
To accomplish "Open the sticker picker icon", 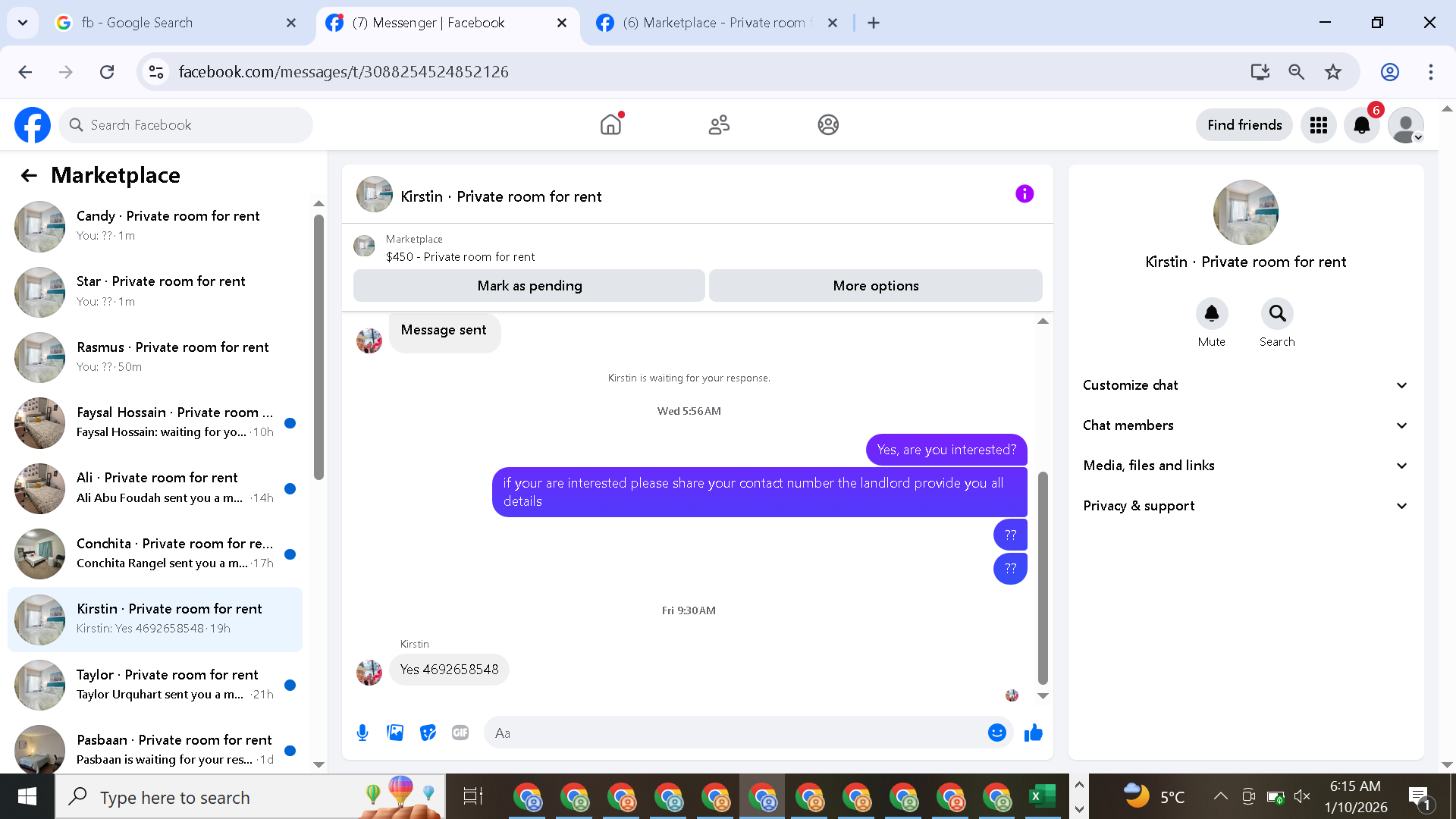I will click(x=428, y=733).
